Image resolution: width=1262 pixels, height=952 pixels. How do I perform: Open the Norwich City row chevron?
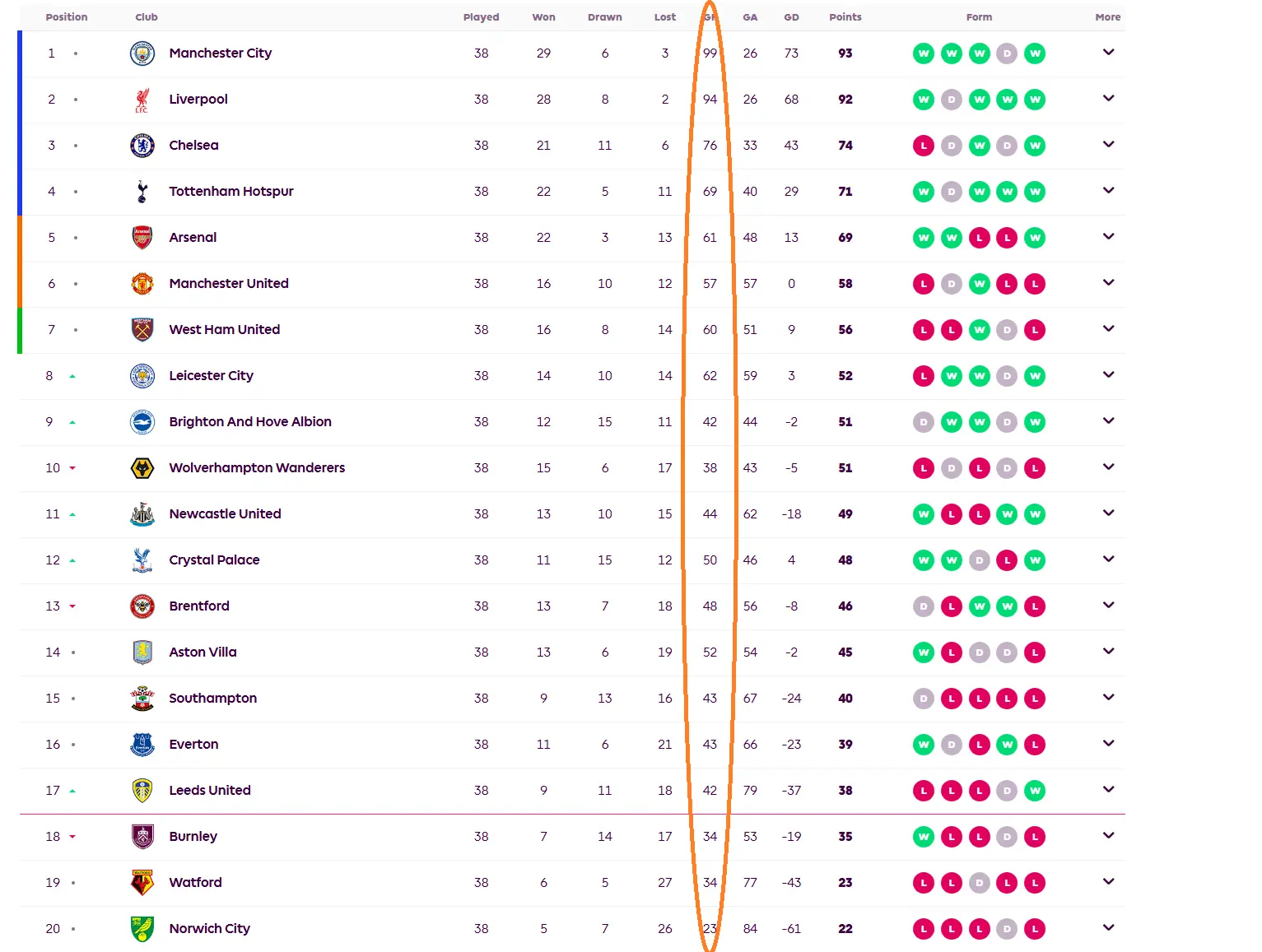click(x=1108, y=928)
